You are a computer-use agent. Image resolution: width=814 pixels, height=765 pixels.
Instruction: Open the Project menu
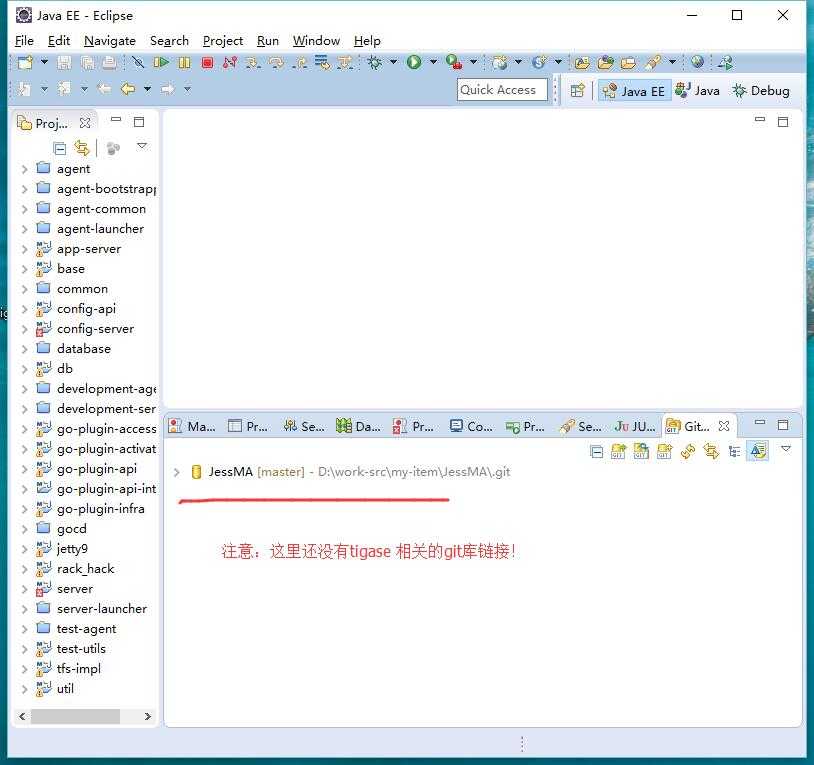(x=223, y=40)
